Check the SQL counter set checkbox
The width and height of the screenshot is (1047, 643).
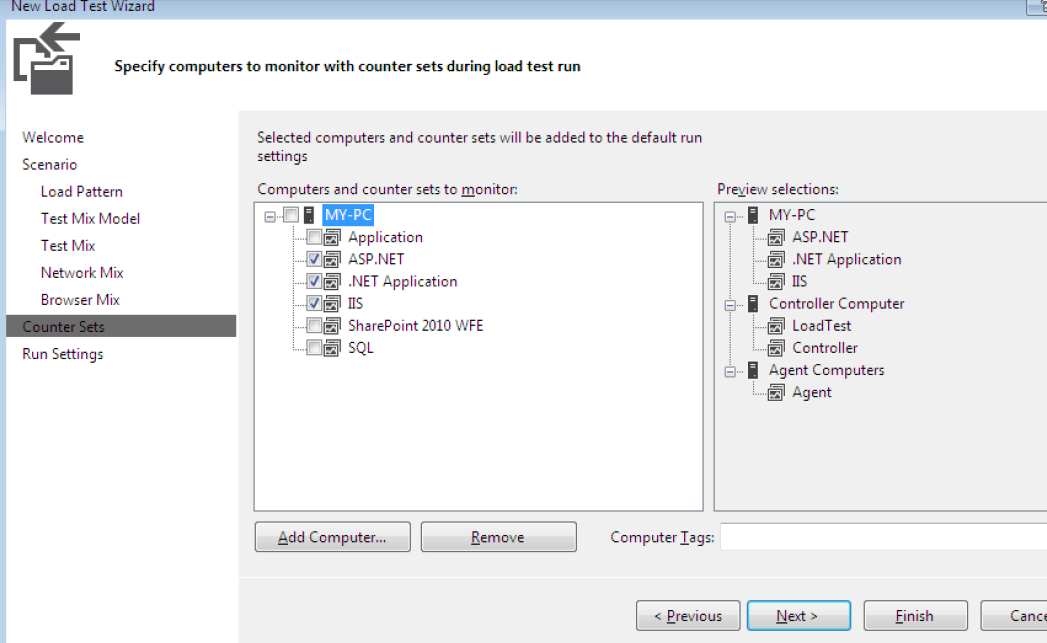pos(314,348)
